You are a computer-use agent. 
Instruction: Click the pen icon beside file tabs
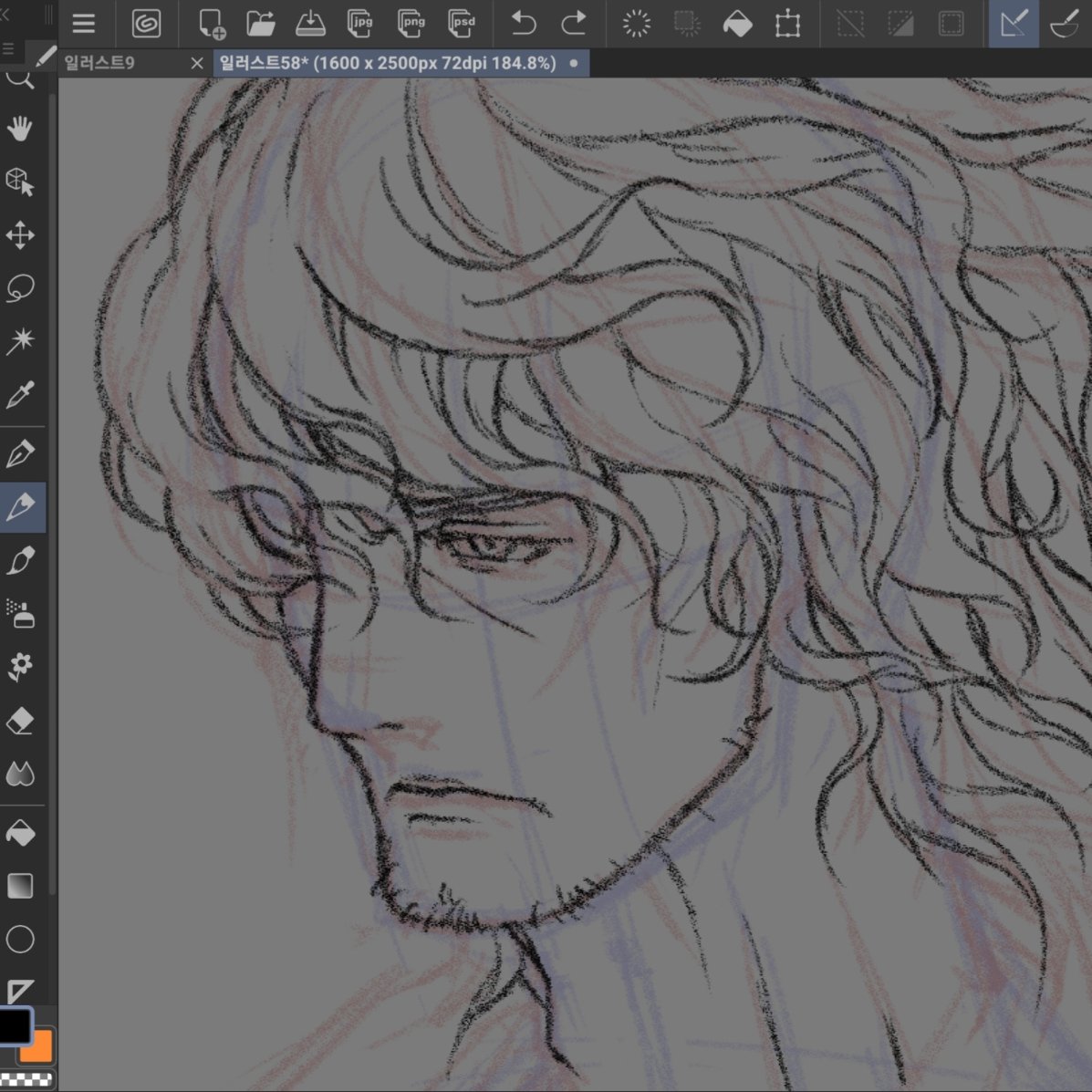coord(45,57)
